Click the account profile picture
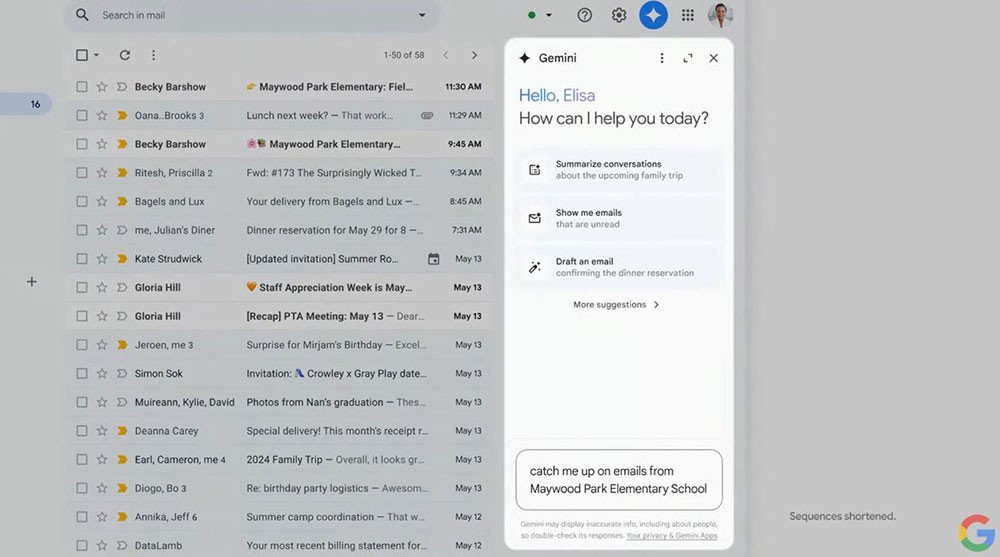This screenshot has height=557, width=1000. point(721,15)
